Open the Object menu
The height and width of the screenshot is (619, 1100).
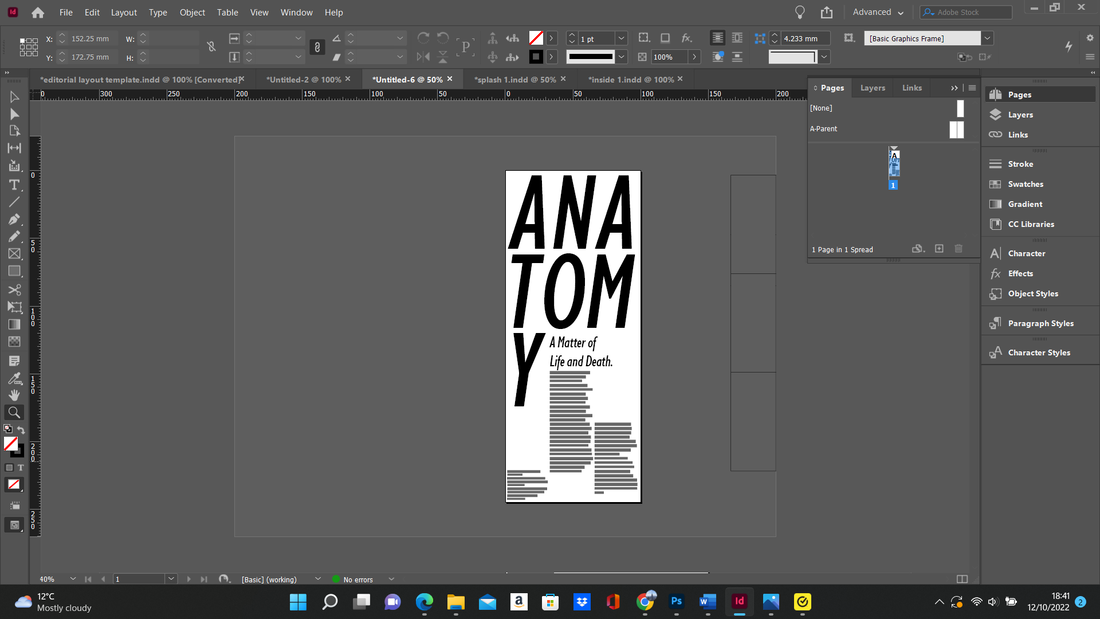coord(192,12)
